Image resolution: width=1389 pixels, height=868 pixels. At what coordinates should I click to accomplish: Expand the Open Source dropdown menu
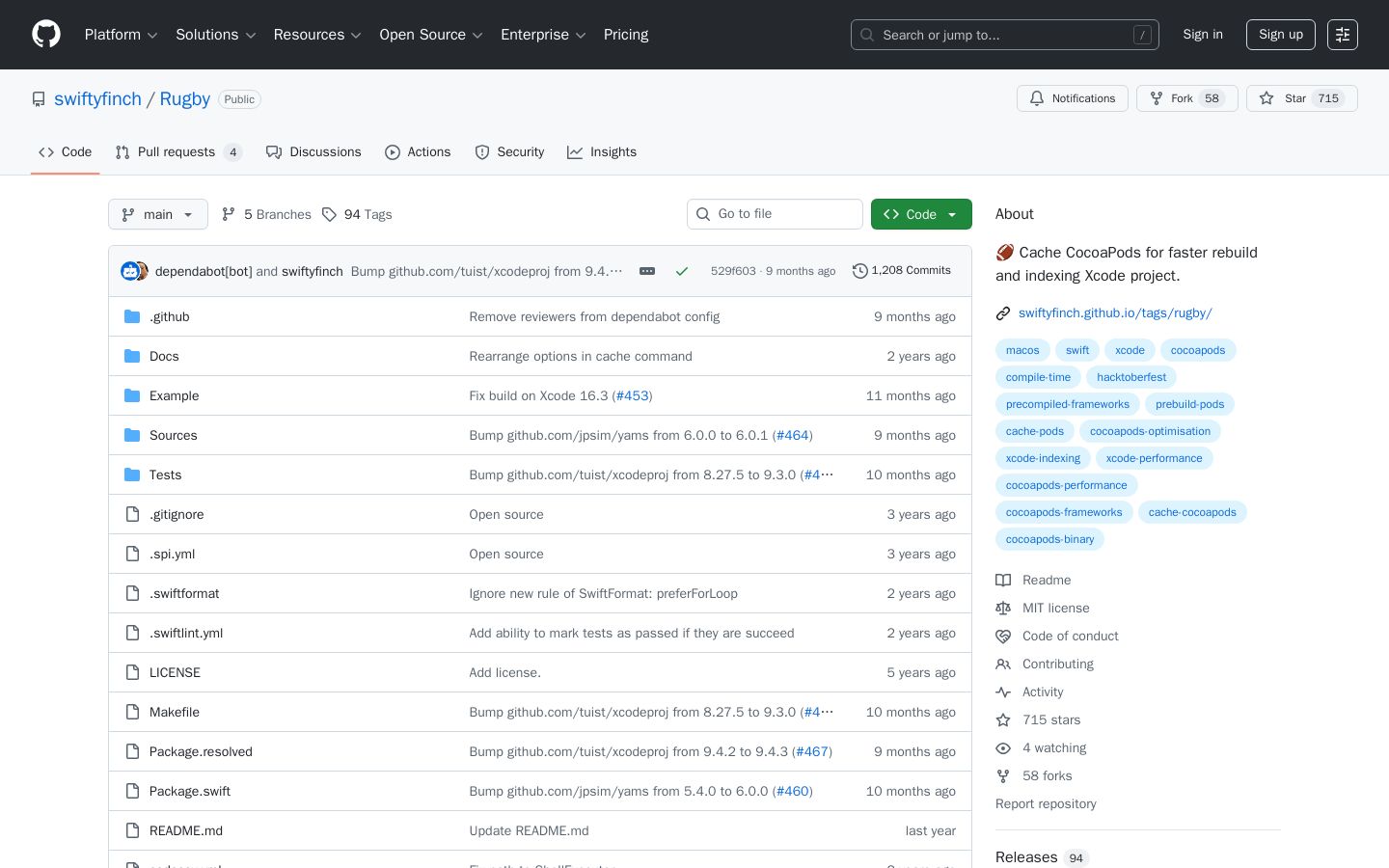coord(431,35)
